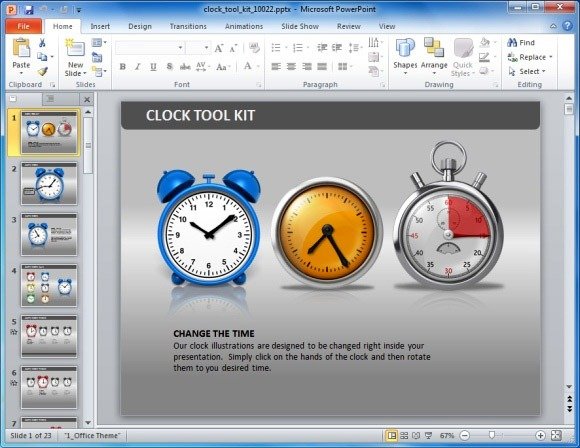
Task: Open PowerPoint Help question mark
Action: point(567,26)
